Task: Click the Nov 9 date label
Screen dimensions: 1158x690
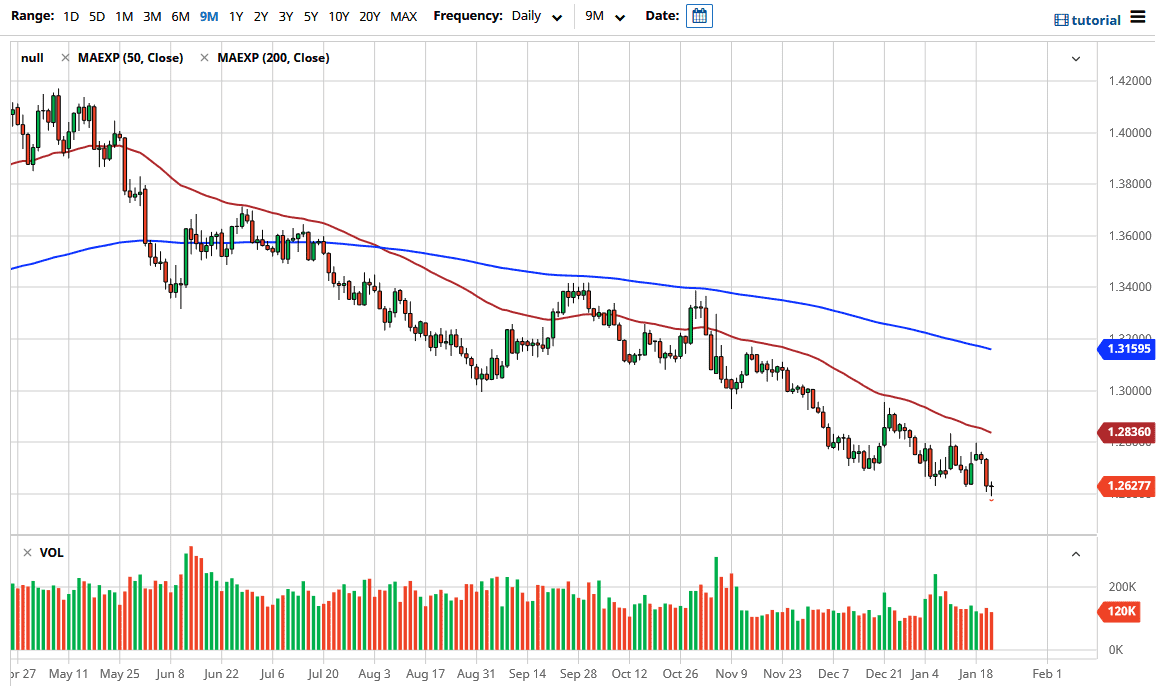Action: pyautogui.click(x=731, y=674)
